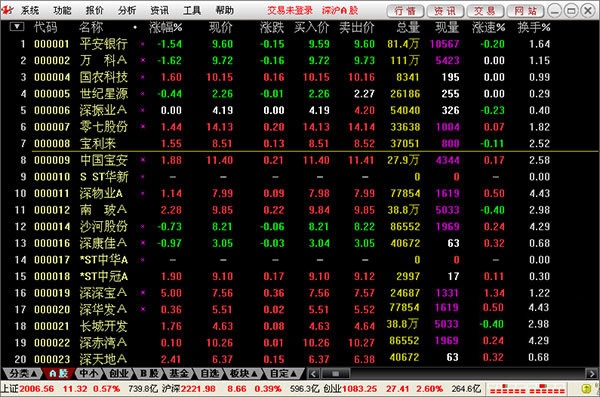Switch to the A股 tab
The image size is (600, 397).
(58, 373)
